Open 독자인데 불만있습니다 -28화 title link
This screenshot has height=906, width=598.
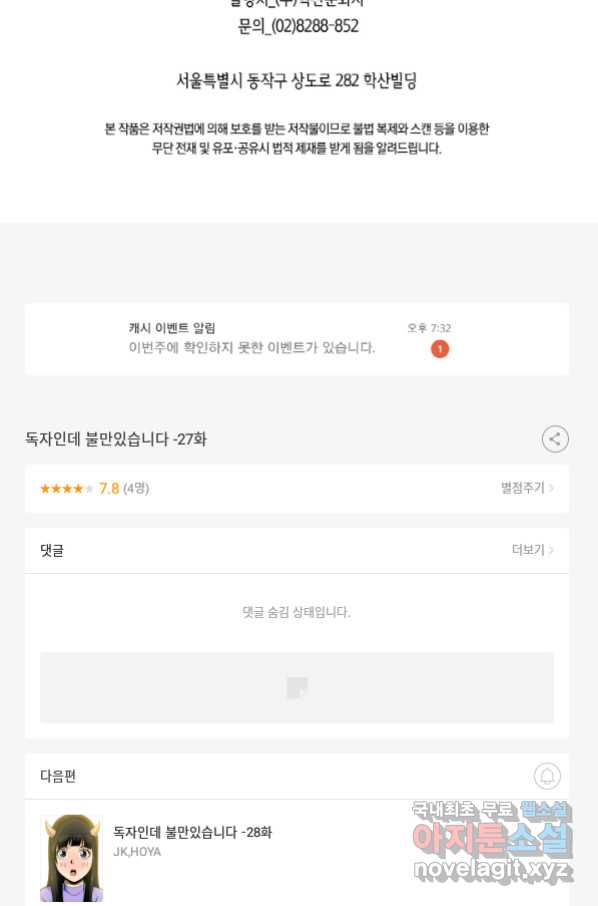[192, 832]
